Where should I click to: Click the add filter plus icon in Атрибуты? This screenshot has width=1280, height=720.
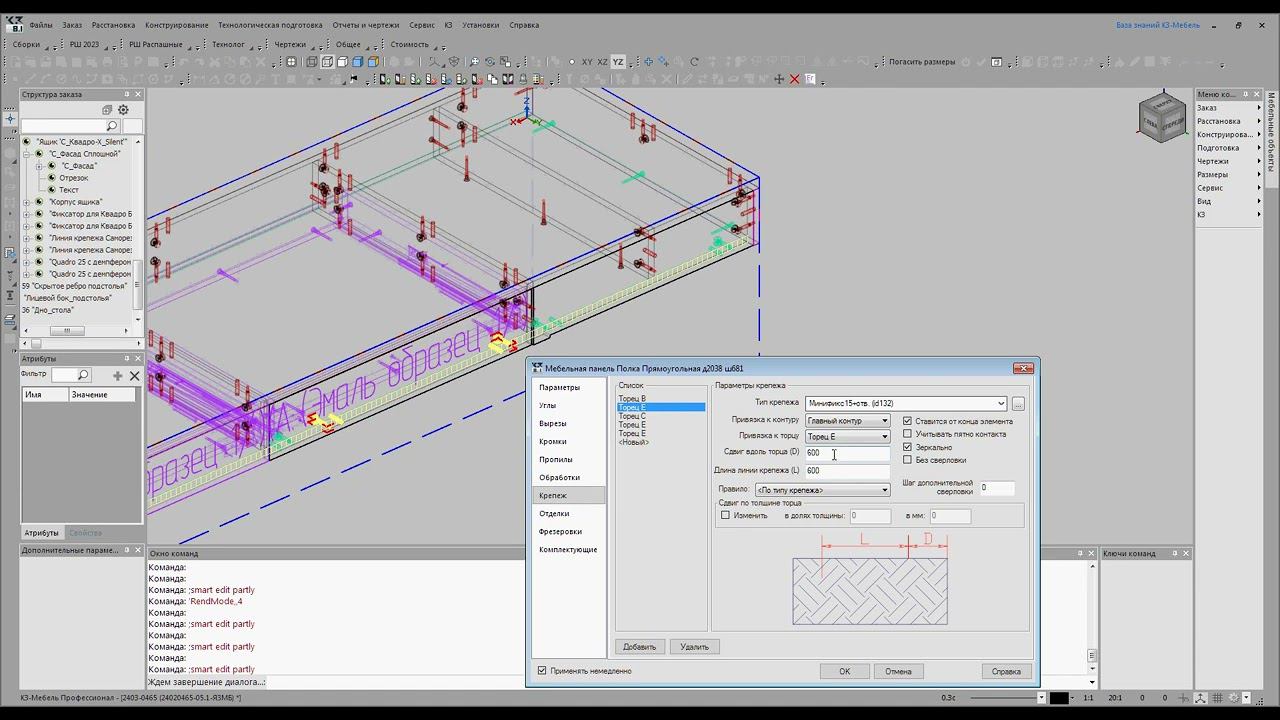[x=118, y=376]
